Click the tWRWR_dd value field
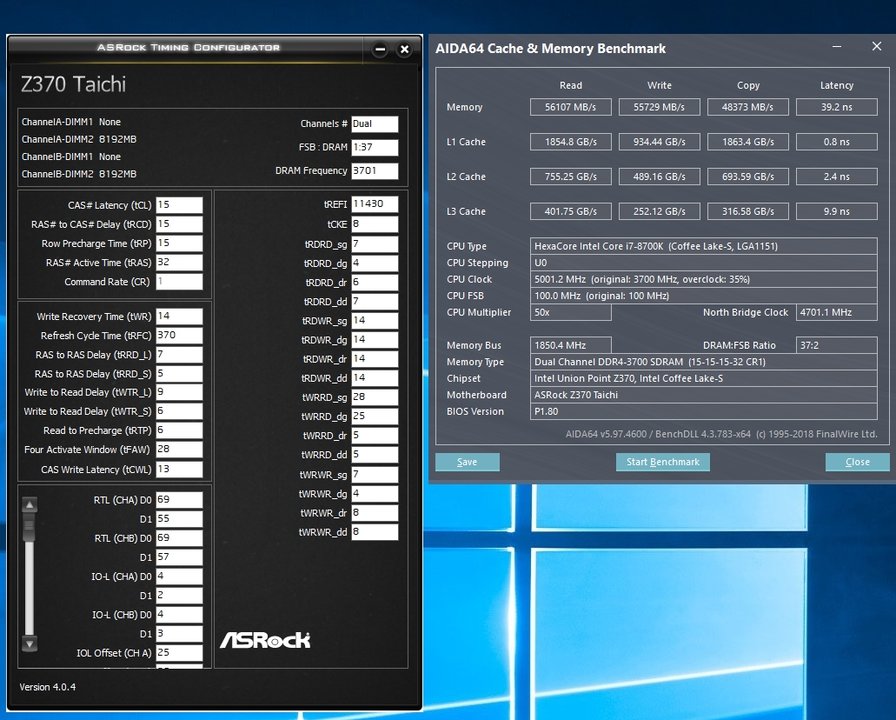 (x=375, y=532)
